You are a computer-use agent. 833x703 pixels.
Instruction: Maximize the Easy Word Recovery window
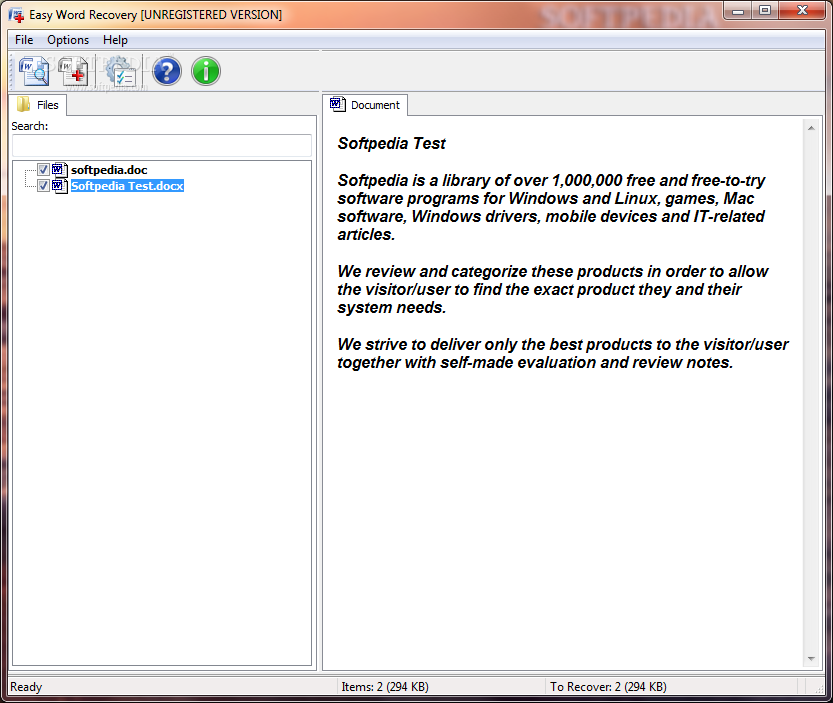pyautogui.click(x=765, y=11)
